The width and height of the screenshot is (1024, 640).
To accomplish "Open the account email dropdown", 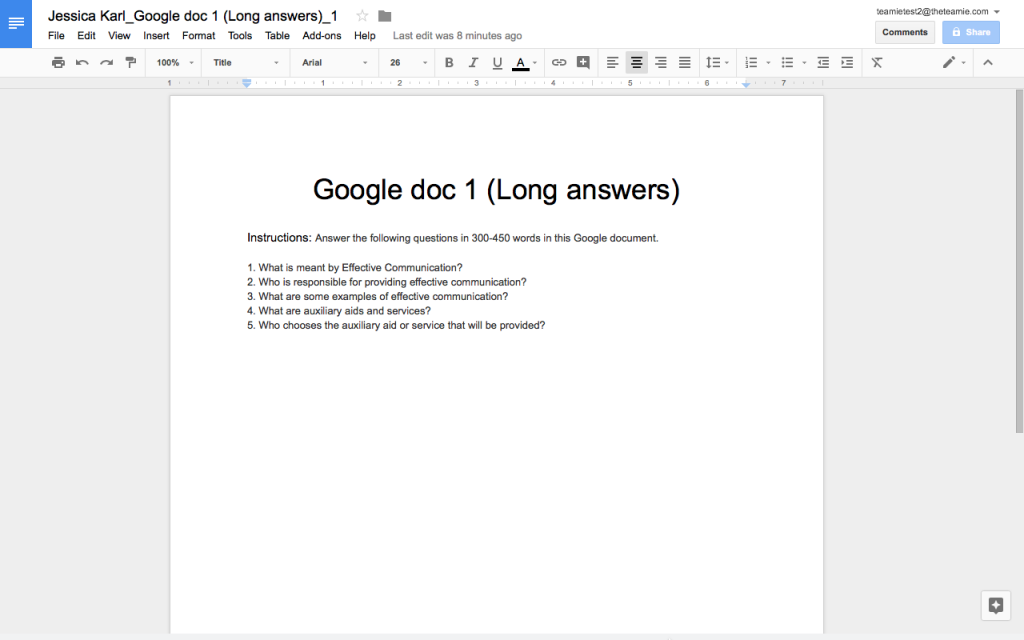I will click(938, 11).
